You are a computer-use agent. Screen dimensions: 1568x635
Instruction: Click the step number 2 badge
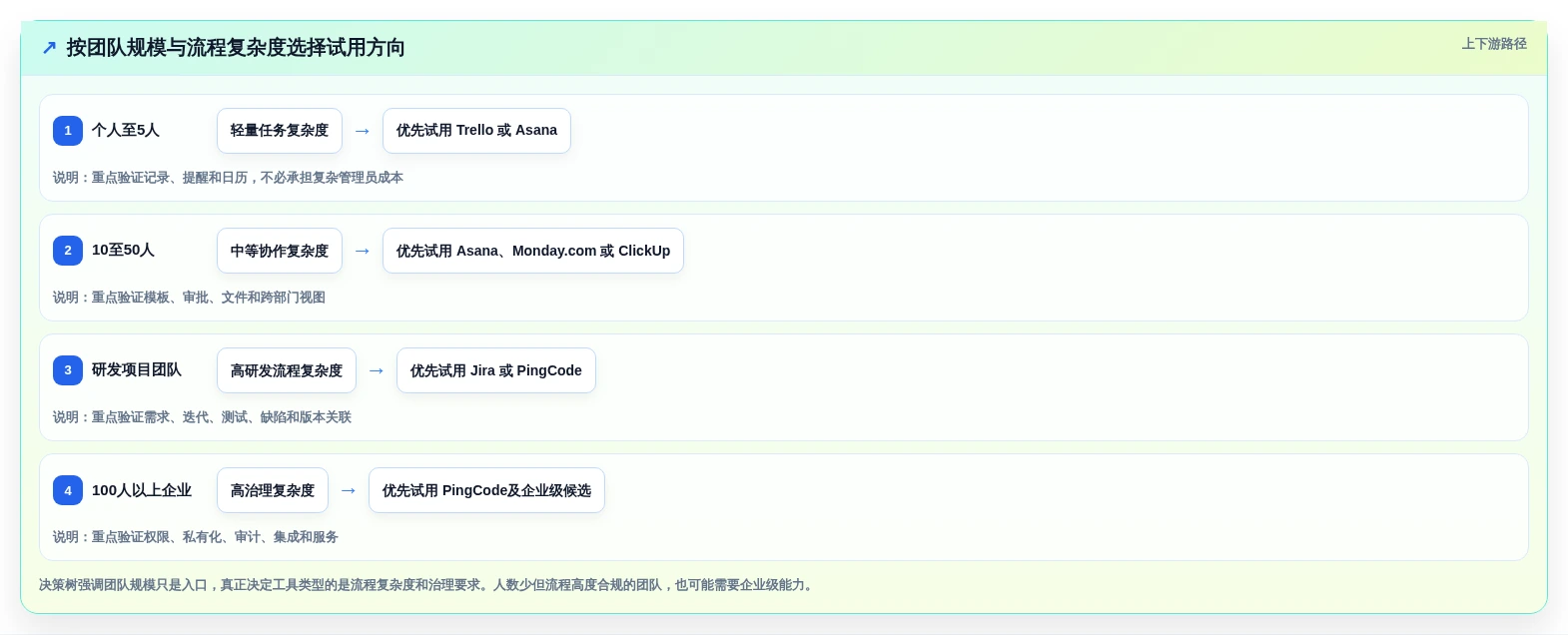(x=68, y=251)
